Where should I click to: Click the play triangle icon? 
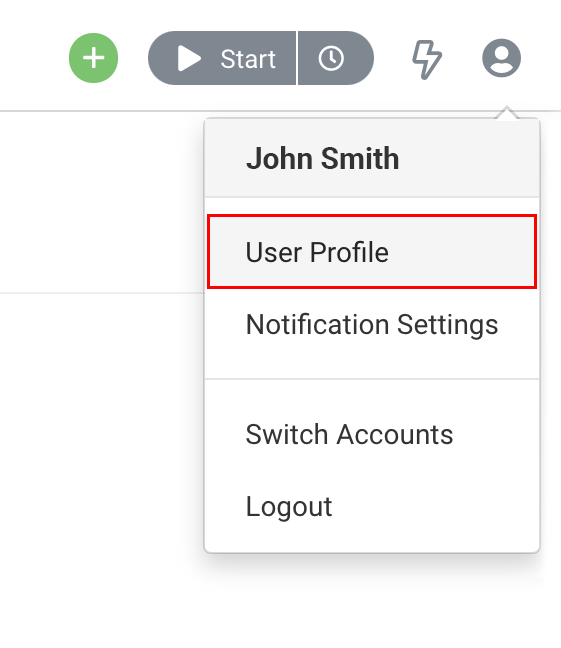(x=189, y=58)
